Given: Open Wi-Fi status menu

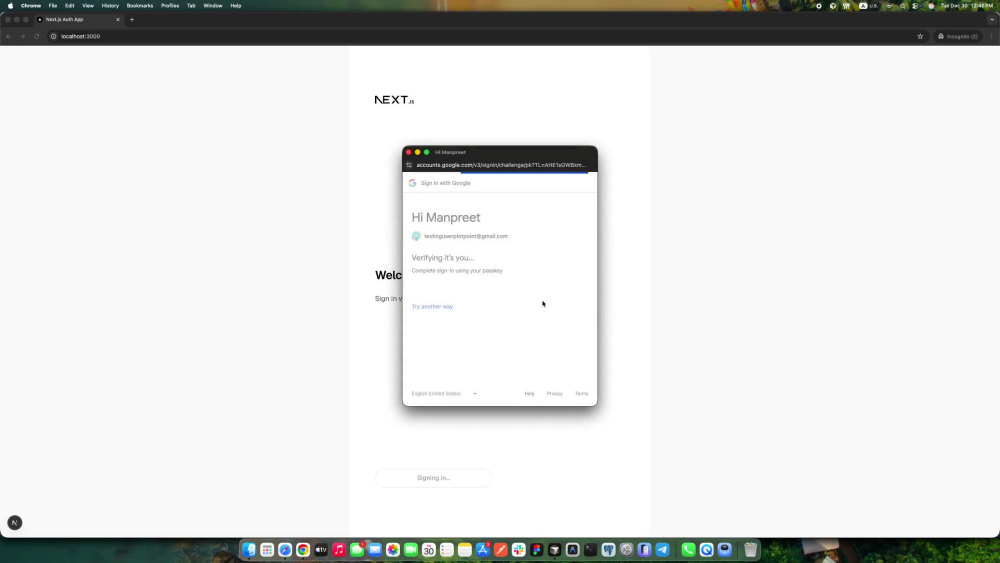Looking at the screenshot, I should pos(889,6).
